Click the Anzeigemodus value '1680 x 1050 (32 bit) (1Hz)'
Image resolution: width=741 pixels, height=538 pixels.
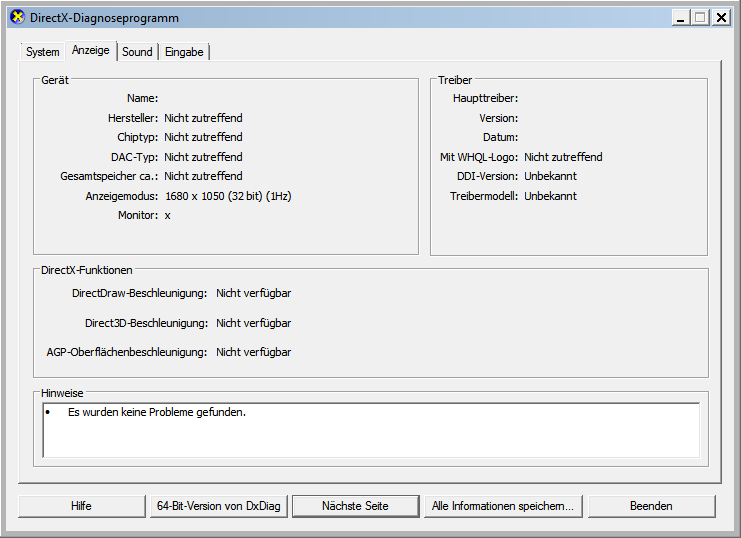click(228, 196)
